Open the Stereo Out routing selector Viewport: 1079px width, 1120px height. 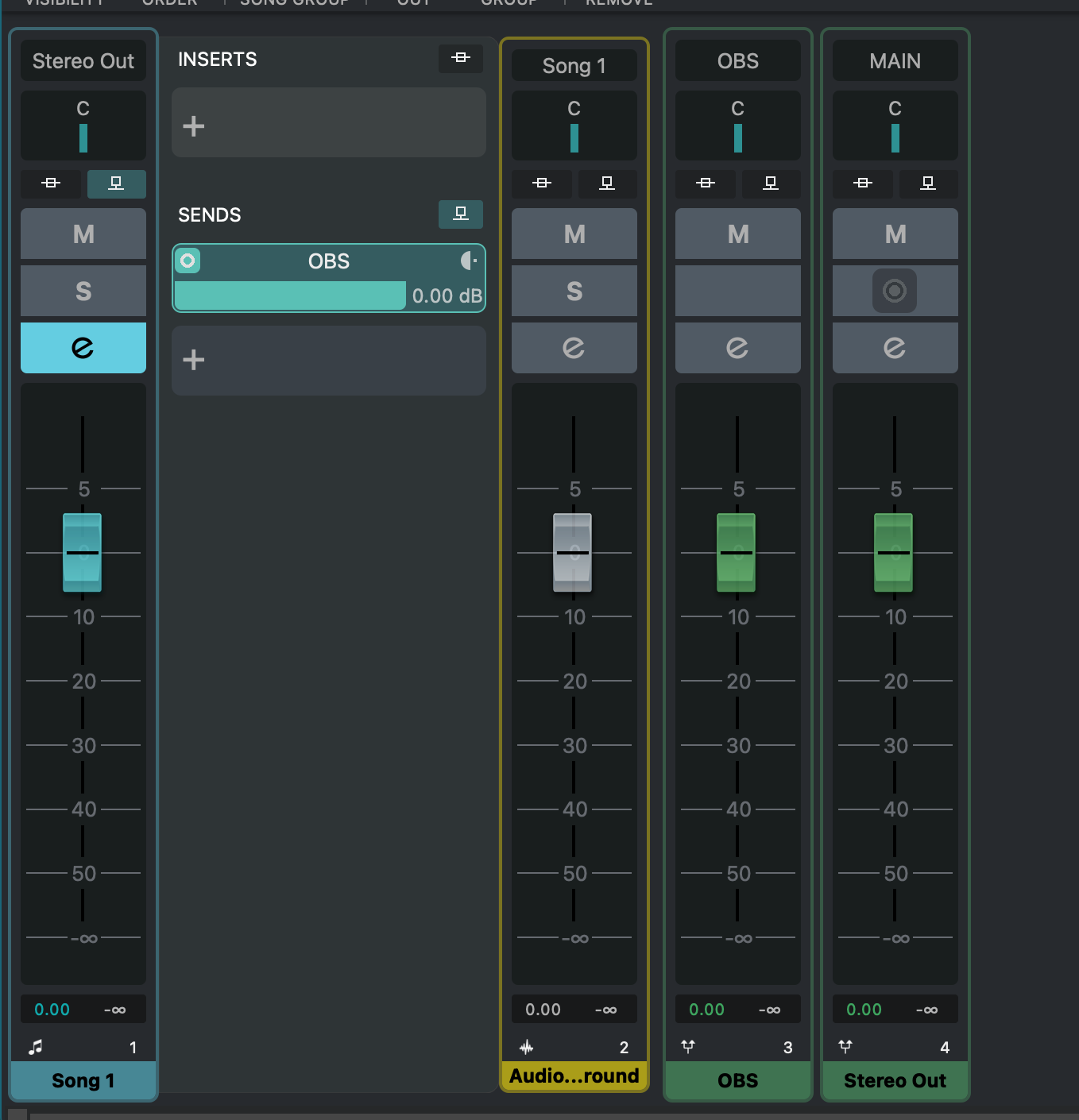(83, 61)
